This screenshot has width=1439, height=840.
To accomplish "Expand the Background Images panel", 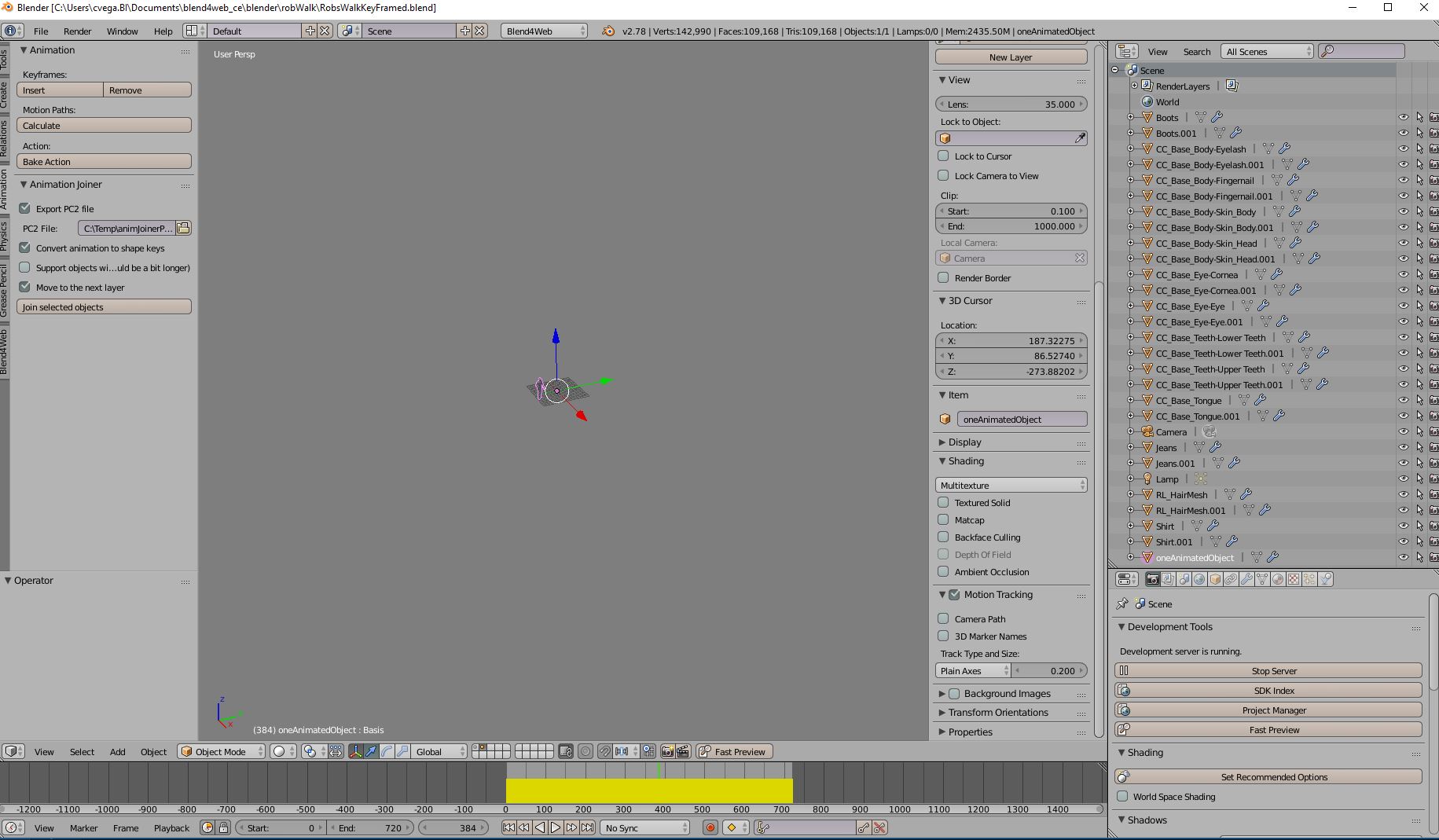I will coord(942,694).
